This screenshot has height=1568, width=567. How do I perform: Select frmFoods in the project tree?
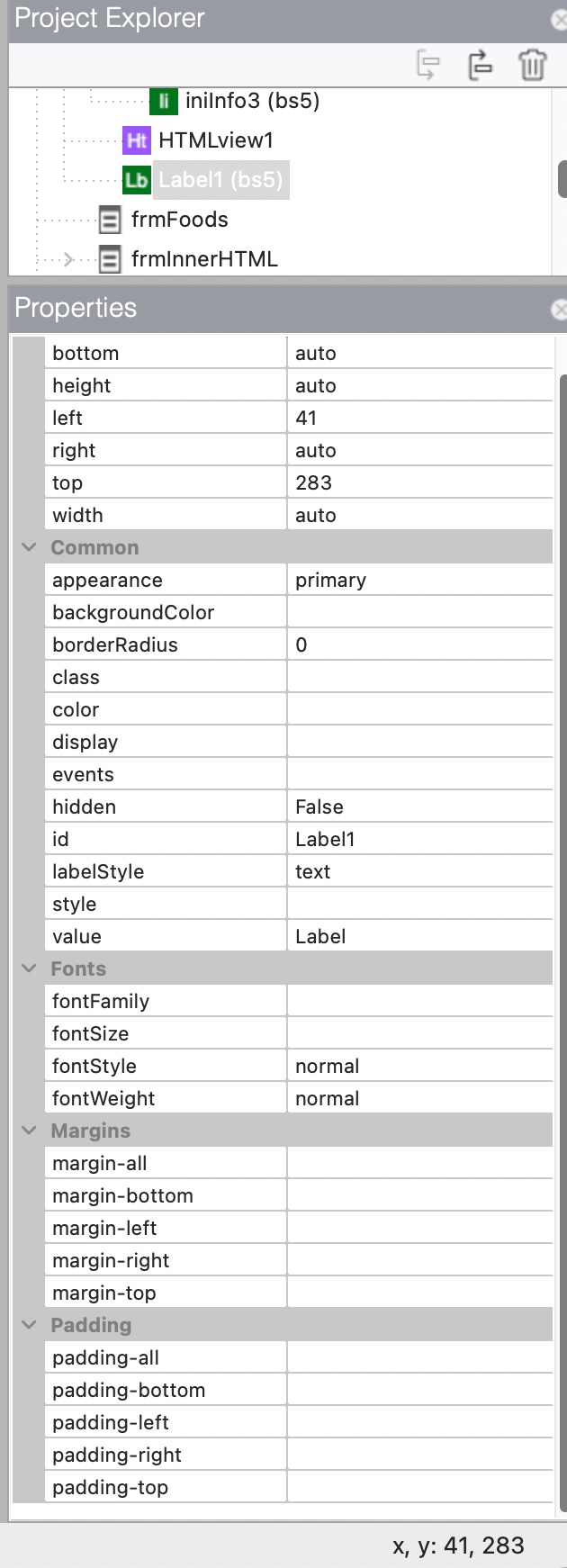click(x=179, y=220)
